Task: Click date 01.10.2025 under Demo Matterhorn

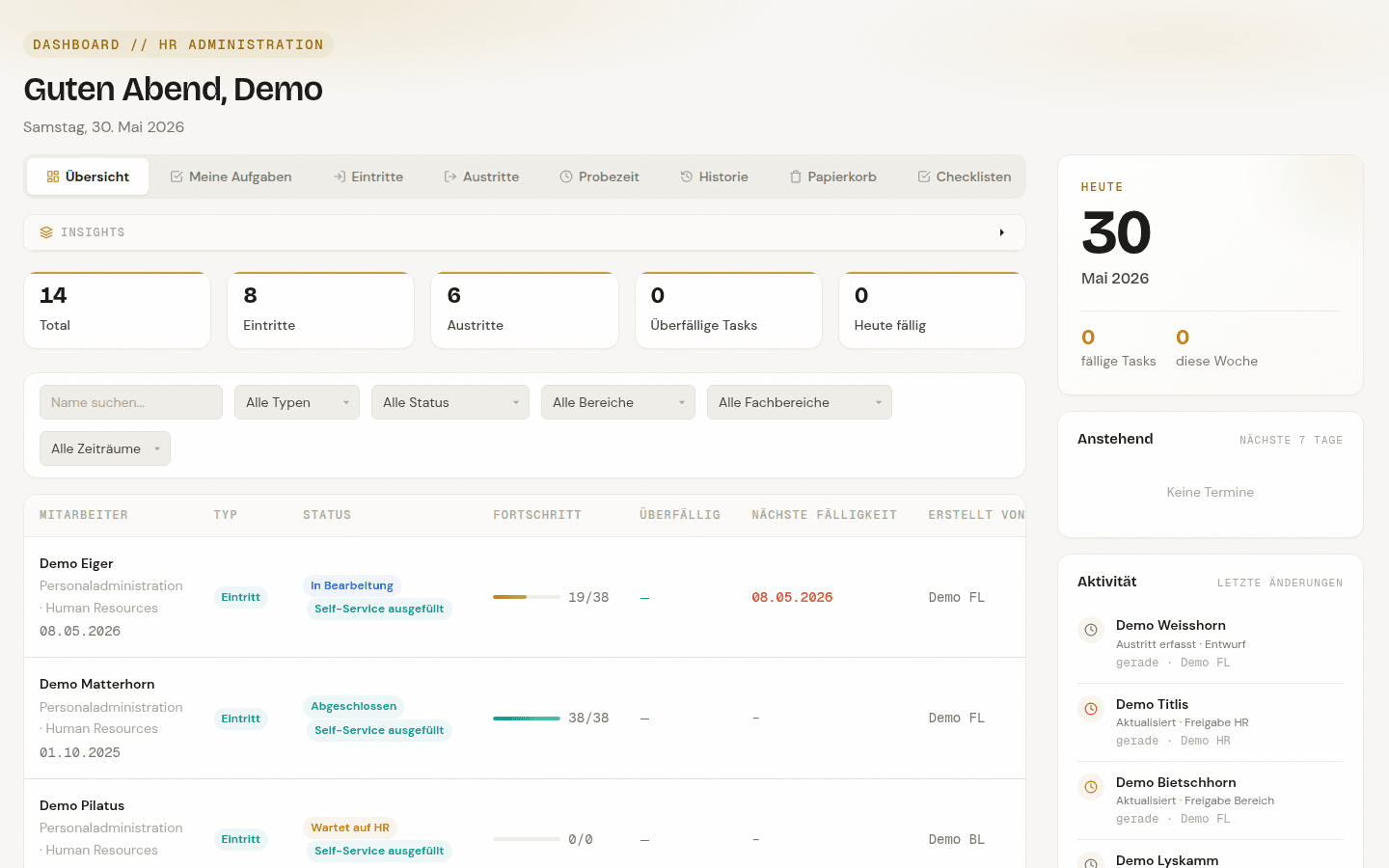Action: (x=80, y=752)
